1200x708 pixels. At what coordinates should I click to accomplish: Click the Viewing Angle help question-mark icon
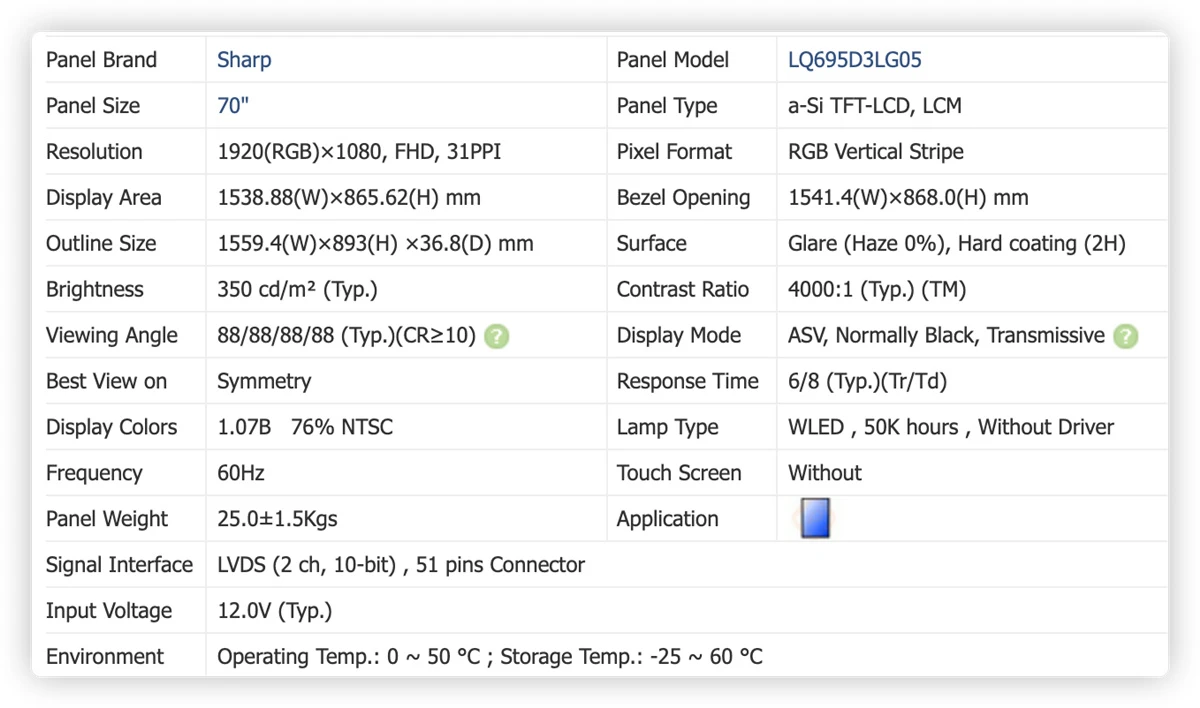[x=496, y=336]
